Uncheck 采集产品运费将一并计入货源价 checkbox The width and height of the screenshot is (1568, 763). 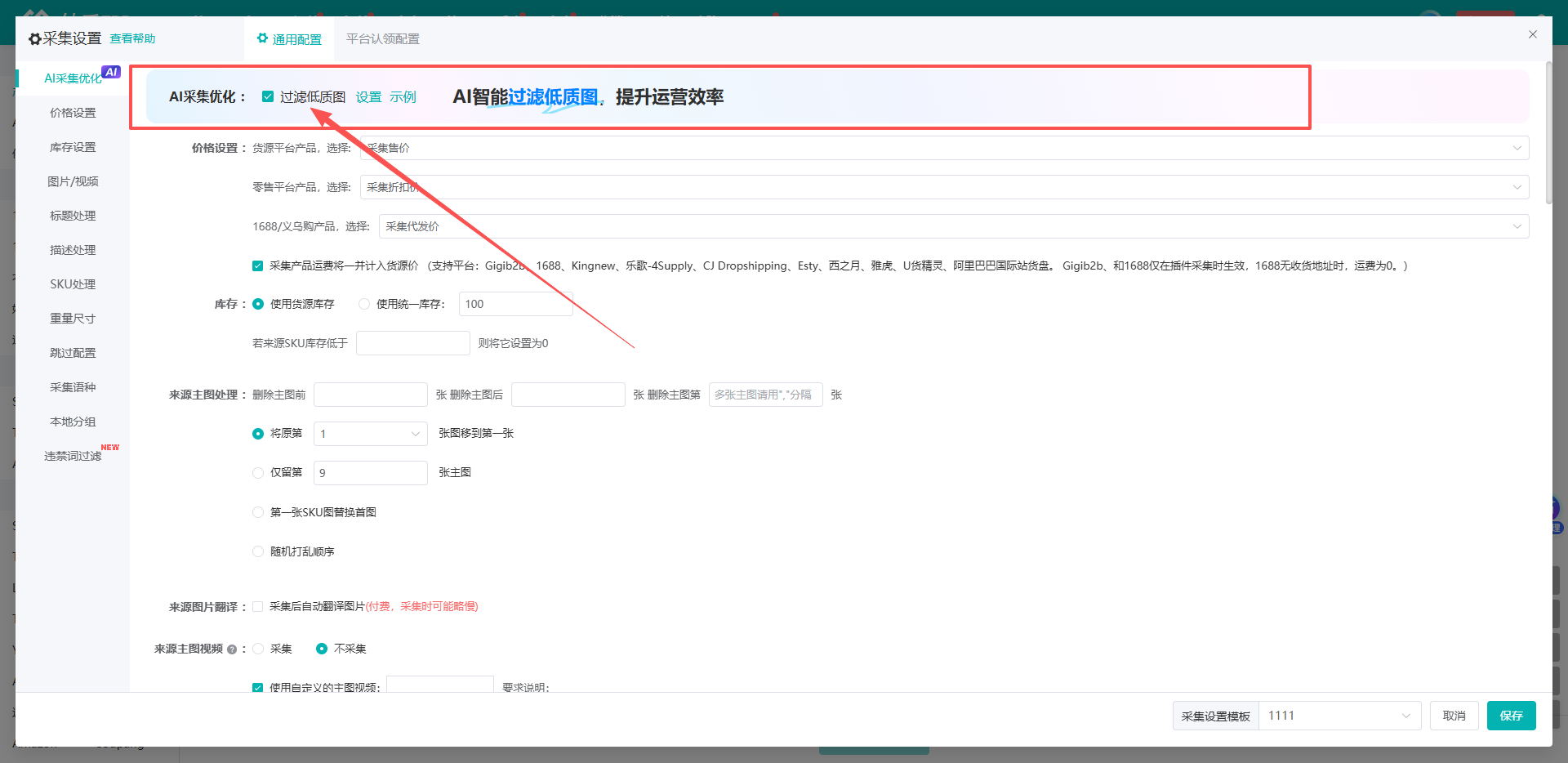pos(258,265)
